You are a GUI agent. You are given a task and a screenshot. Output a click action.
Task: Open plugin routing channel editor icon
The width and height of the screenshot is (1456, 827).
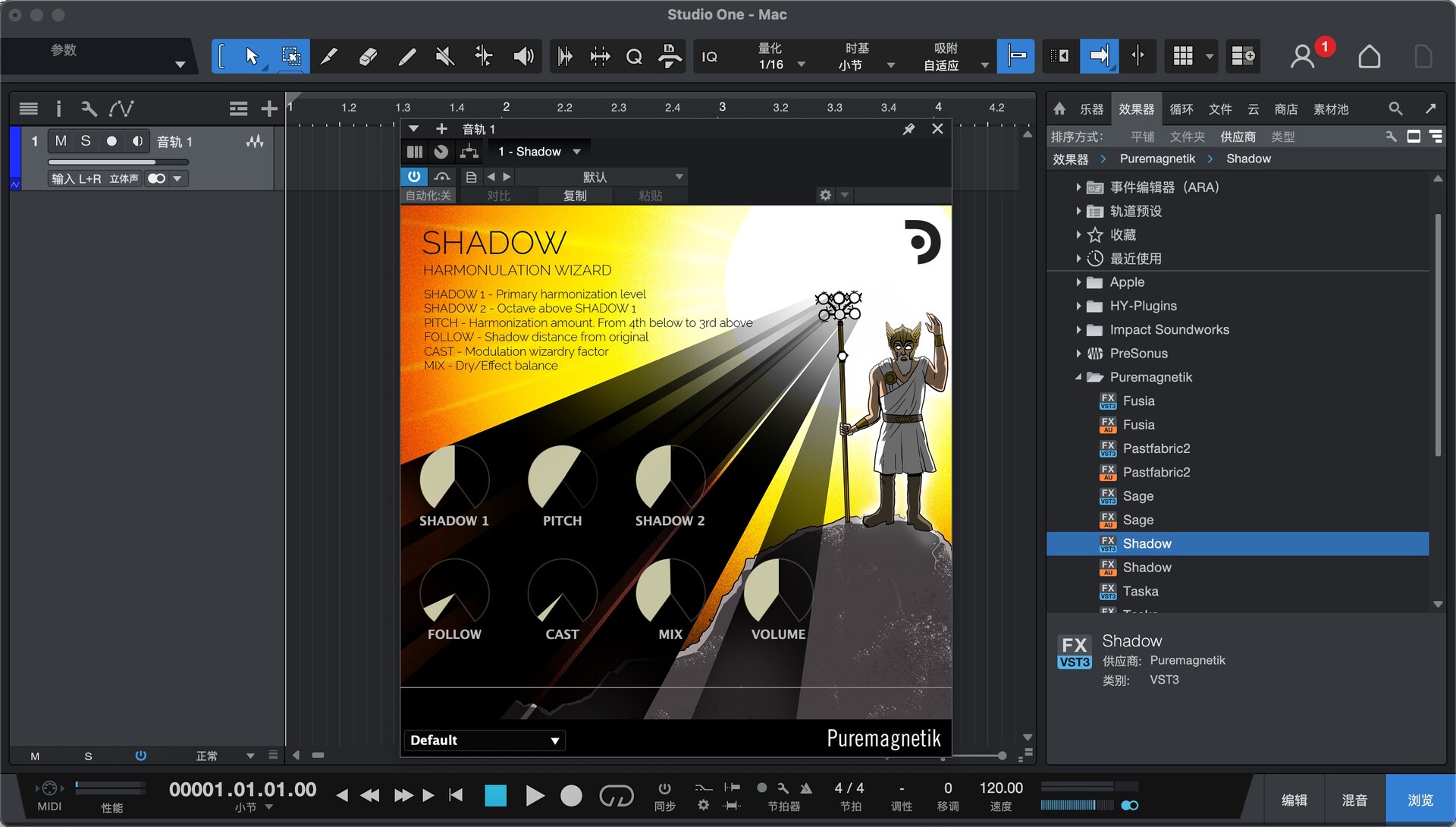click(469, 152)
